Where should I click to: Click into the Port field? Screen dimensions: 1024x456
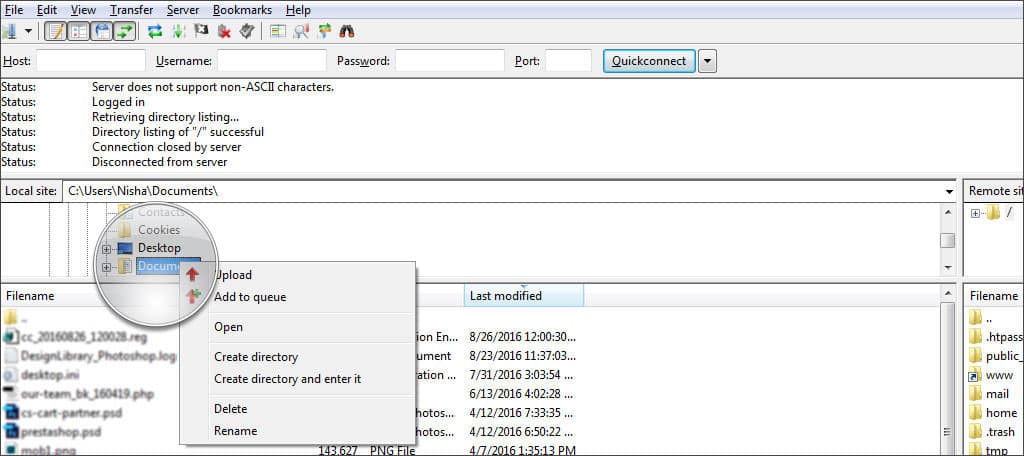568,61
